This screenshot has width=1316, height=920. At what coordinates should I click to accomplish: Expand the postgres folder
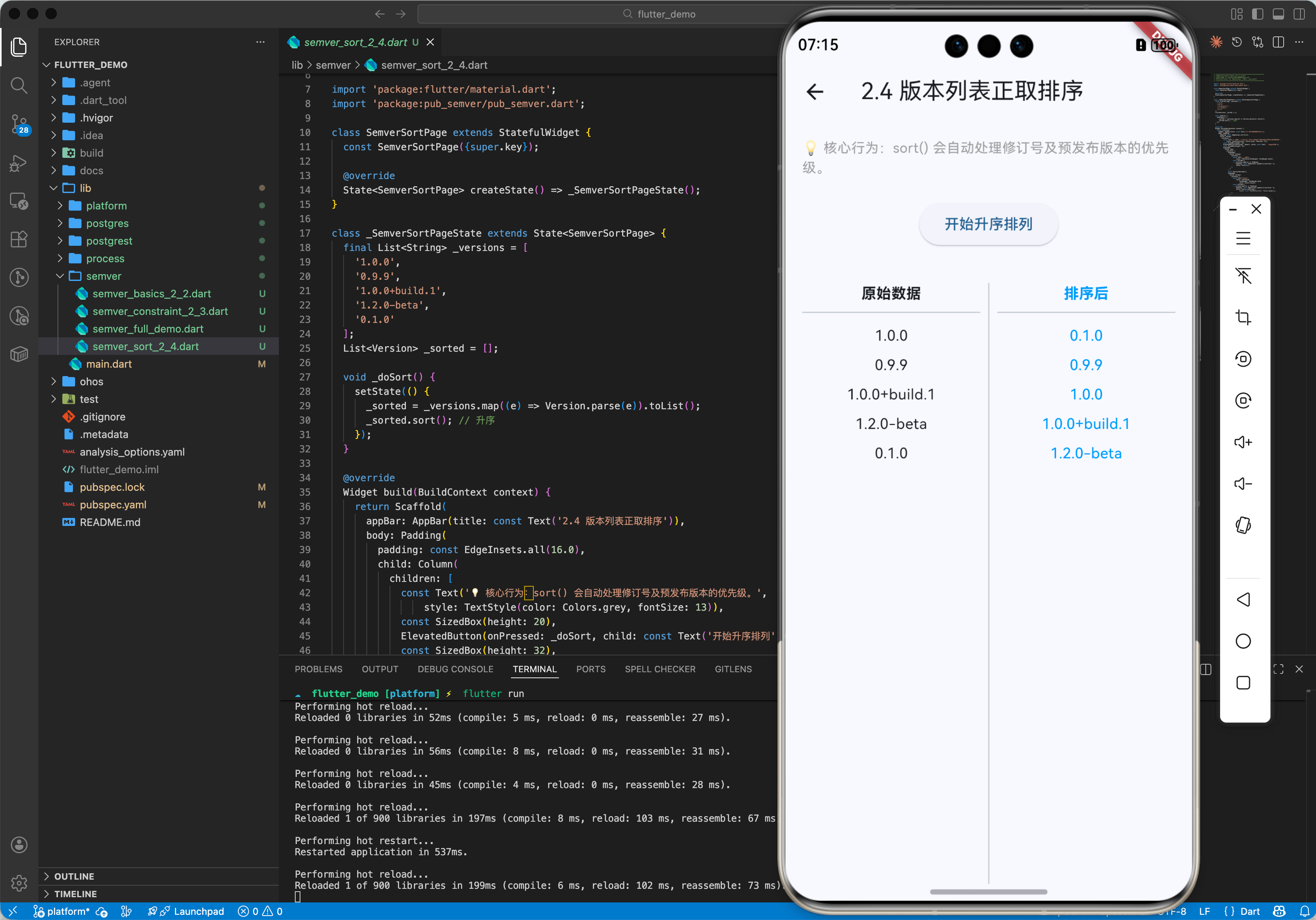pyautogui.click(x=107, y=223)
